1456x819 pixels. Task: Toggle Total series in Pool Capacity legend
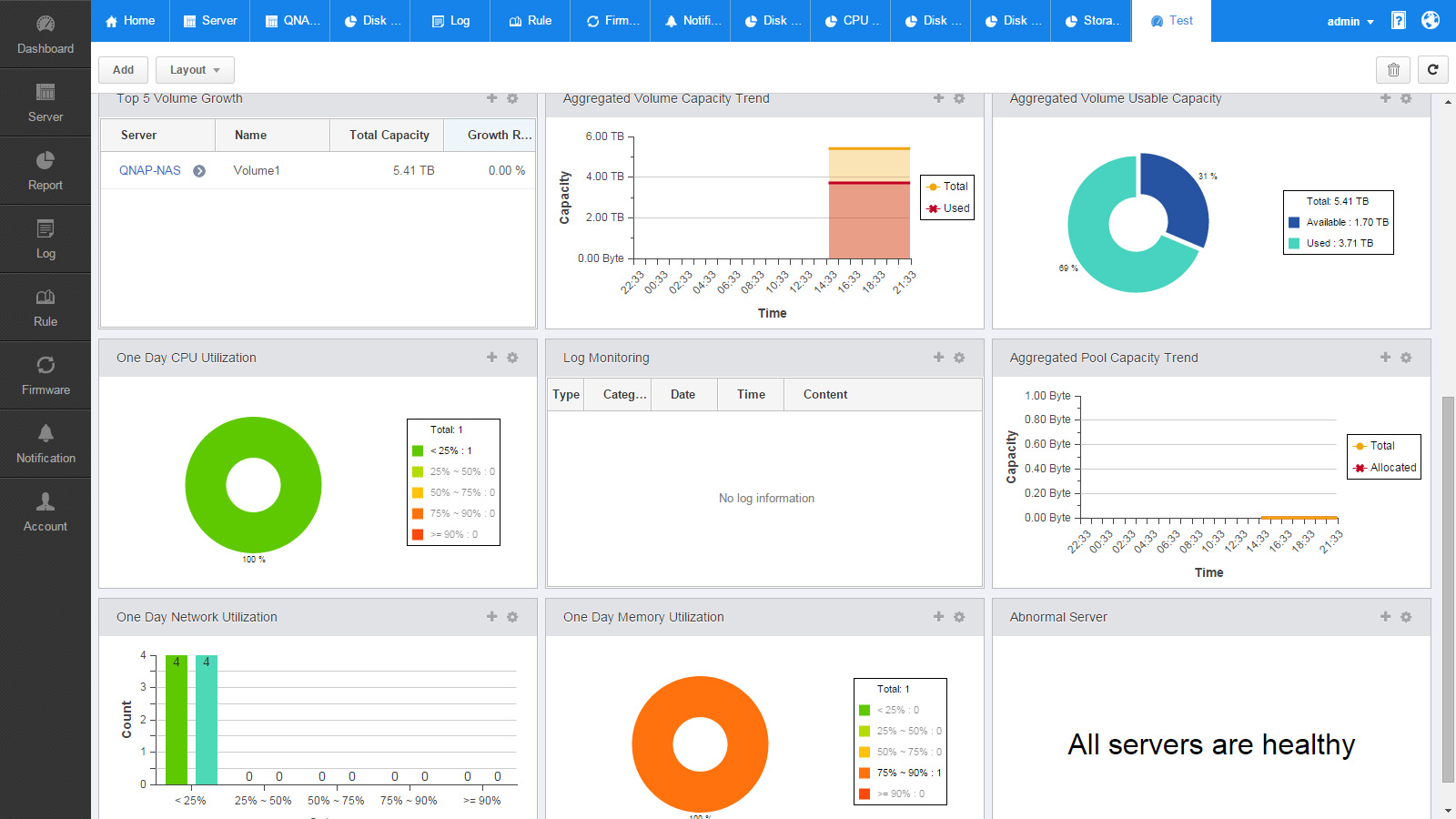[1374, 446]
